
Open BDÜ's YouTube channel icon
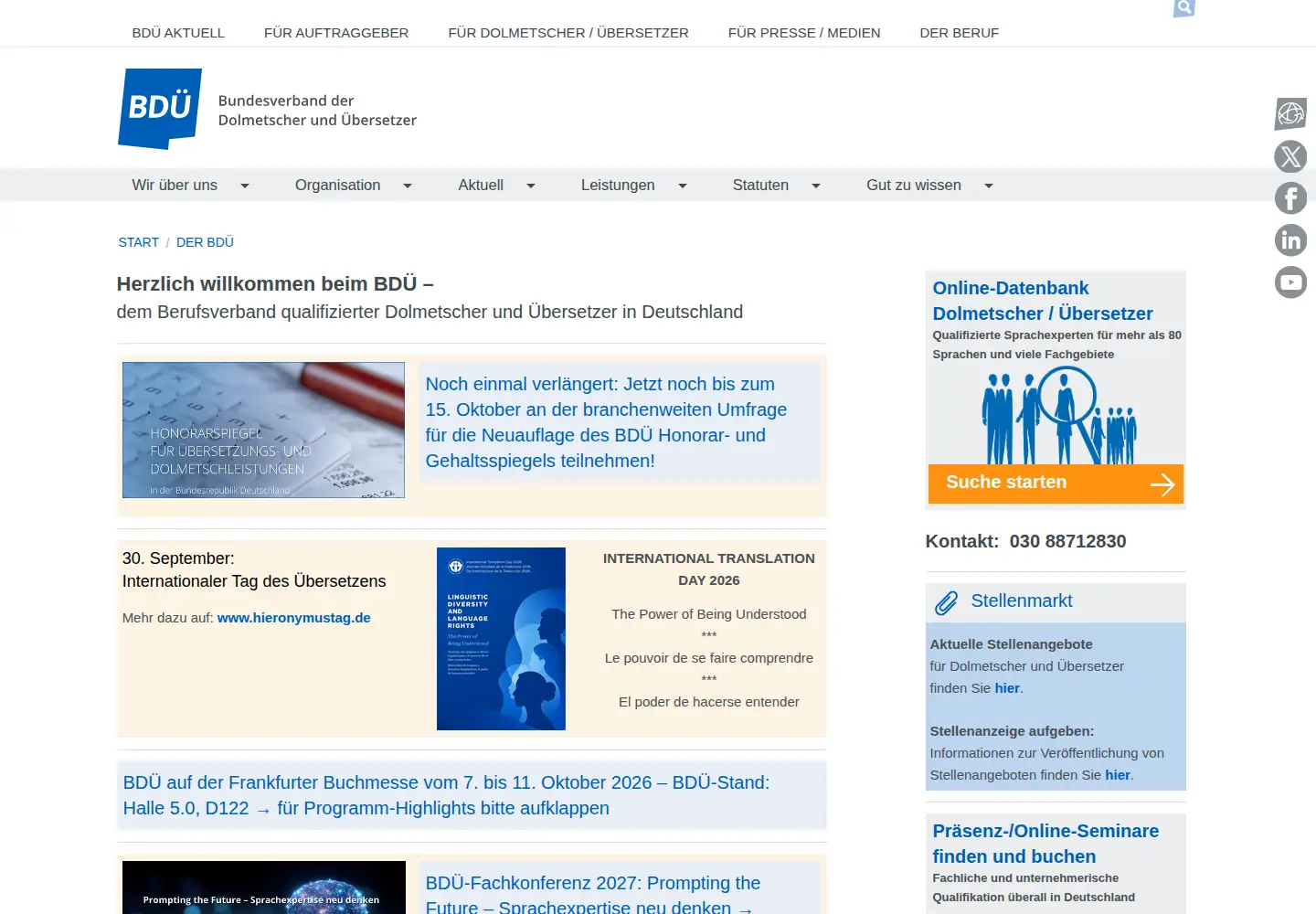tap(1290, 282)
